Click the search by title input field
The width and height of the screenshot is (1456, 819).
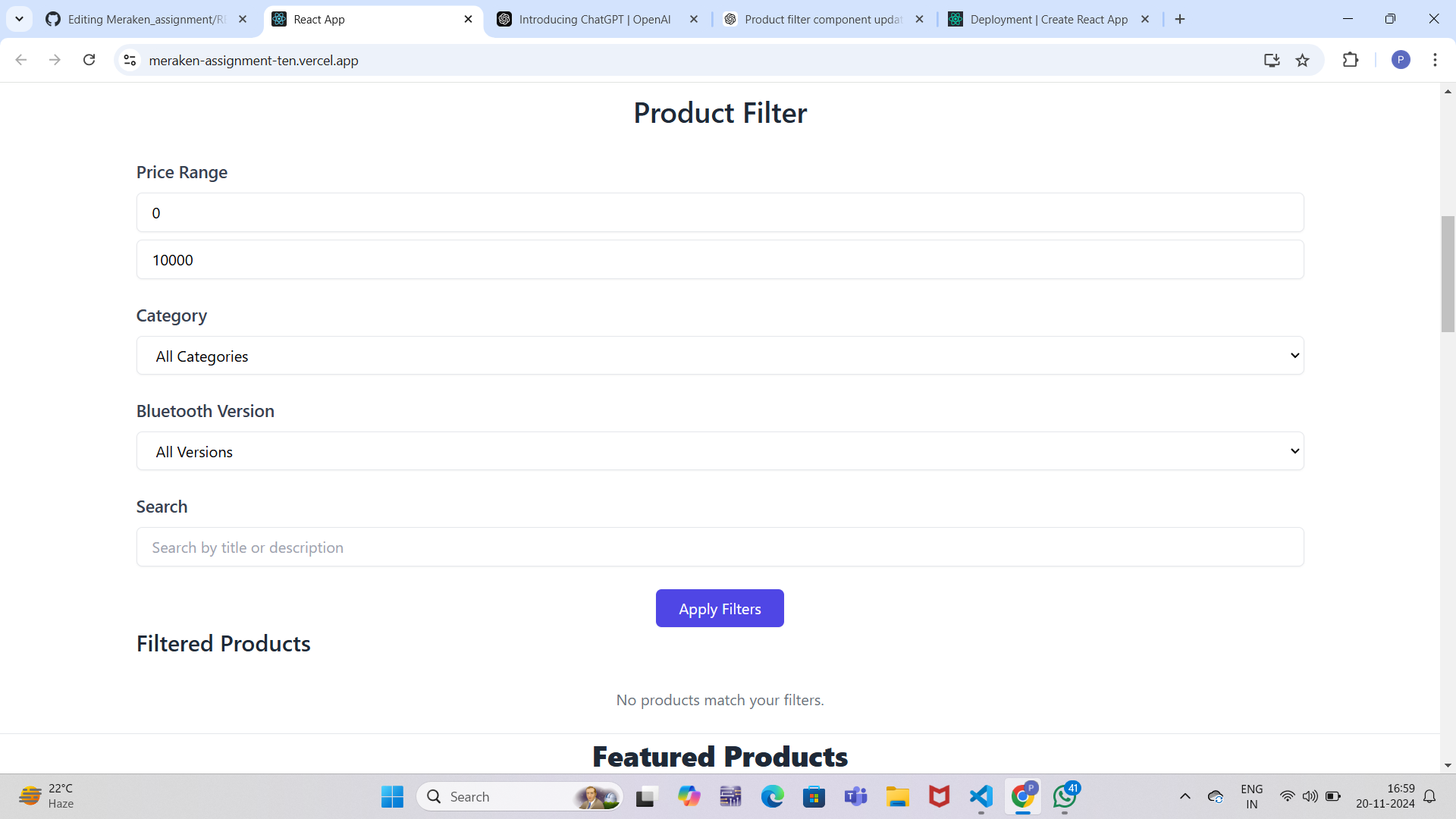click(x=720, y=547)
